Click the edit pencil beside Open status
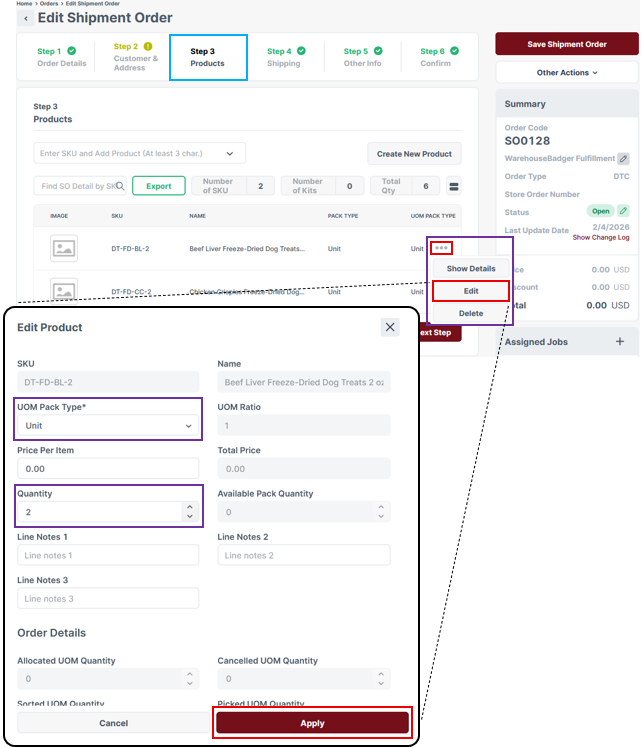Viewport: 643px width, 748px height. 623,211
